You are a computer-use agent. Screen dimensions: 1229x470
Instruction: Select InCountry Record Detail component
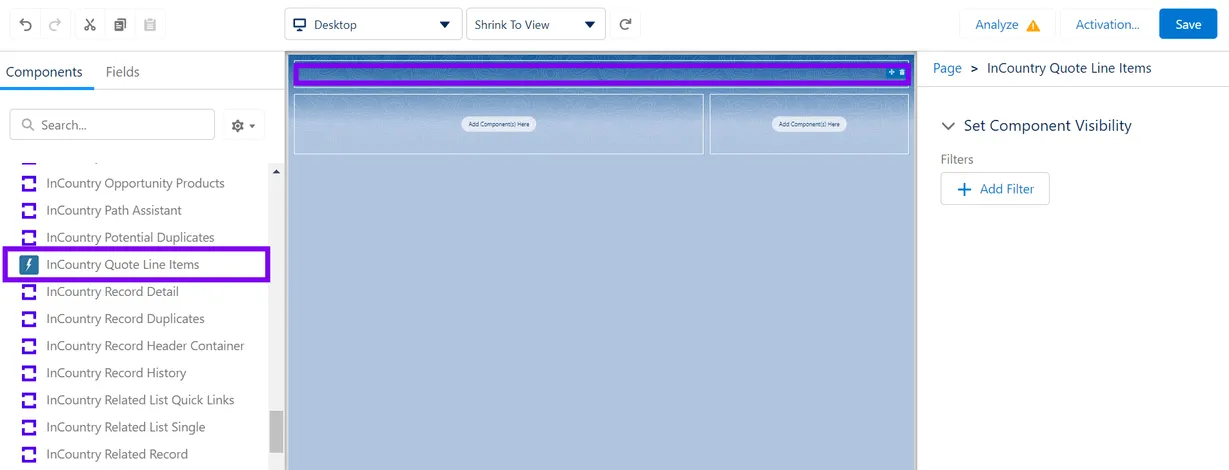tap(112, 292)
